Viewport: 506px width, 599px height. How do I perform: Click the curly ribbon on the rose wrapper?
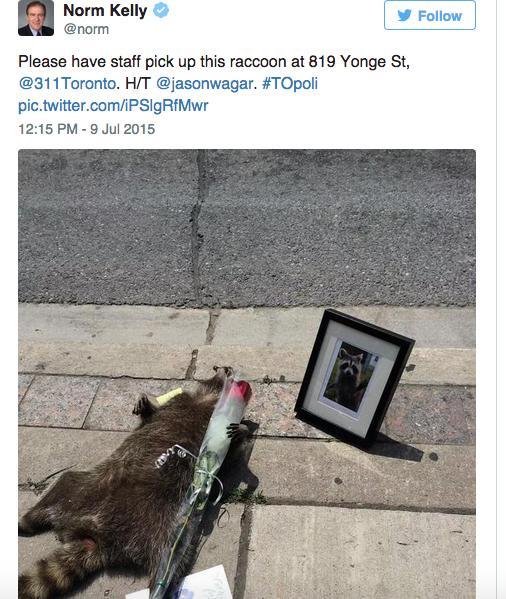coord(171,455)
